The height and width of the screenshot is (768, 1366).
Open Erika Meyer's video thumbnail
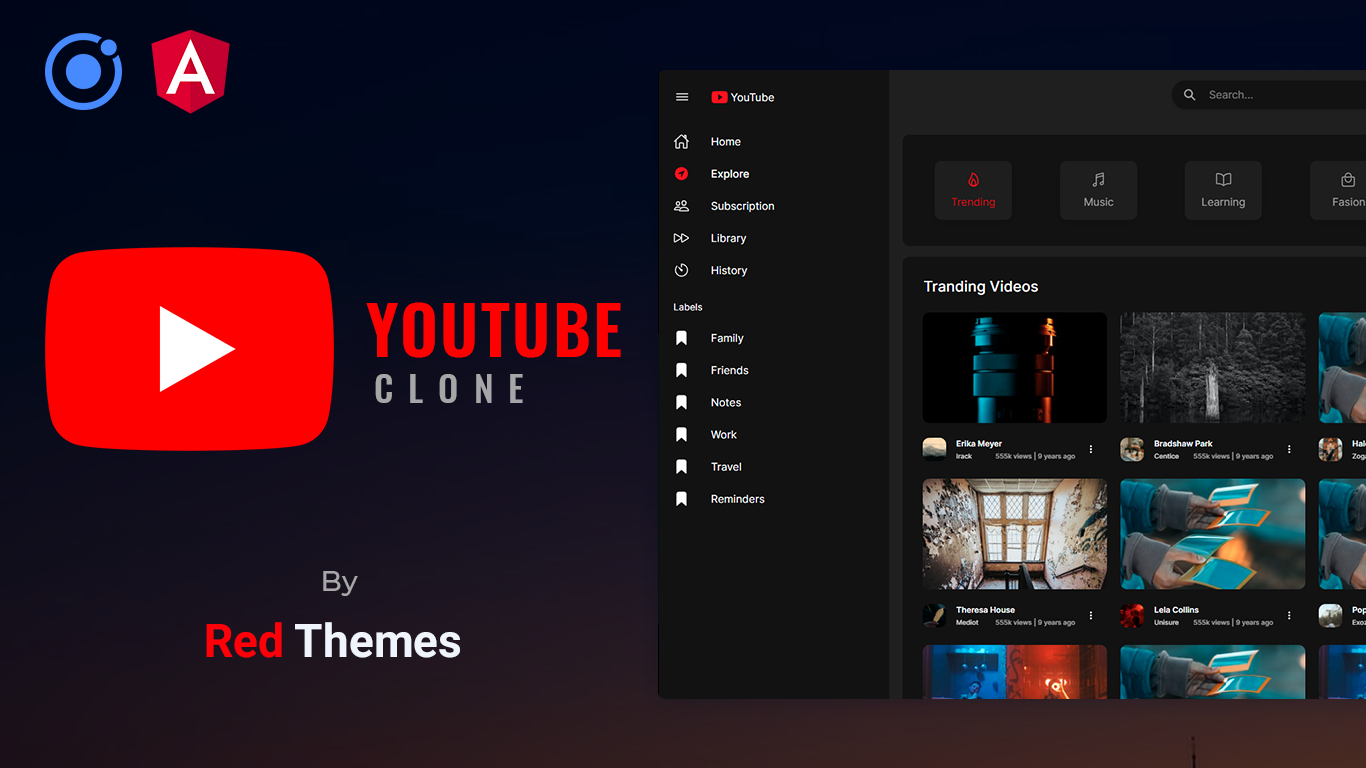pos(1015,367)
